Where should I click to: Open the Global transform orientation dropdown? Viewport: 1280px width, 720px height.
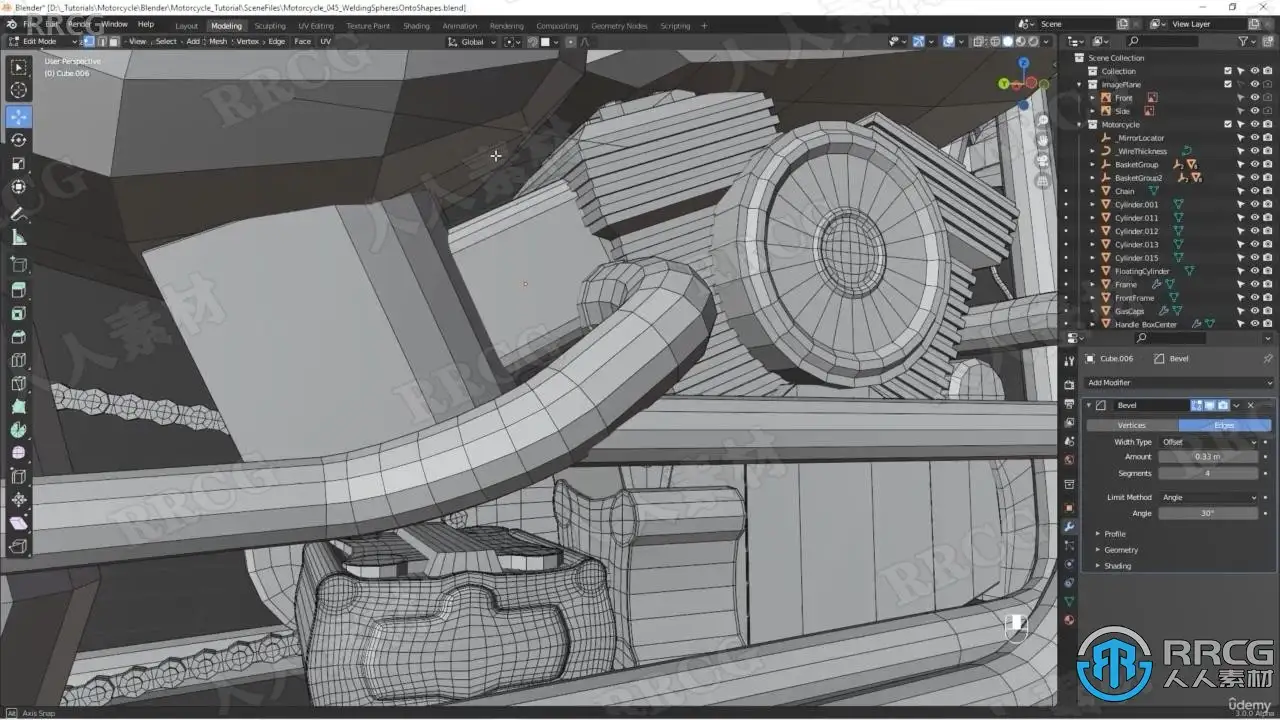point(471,41)
